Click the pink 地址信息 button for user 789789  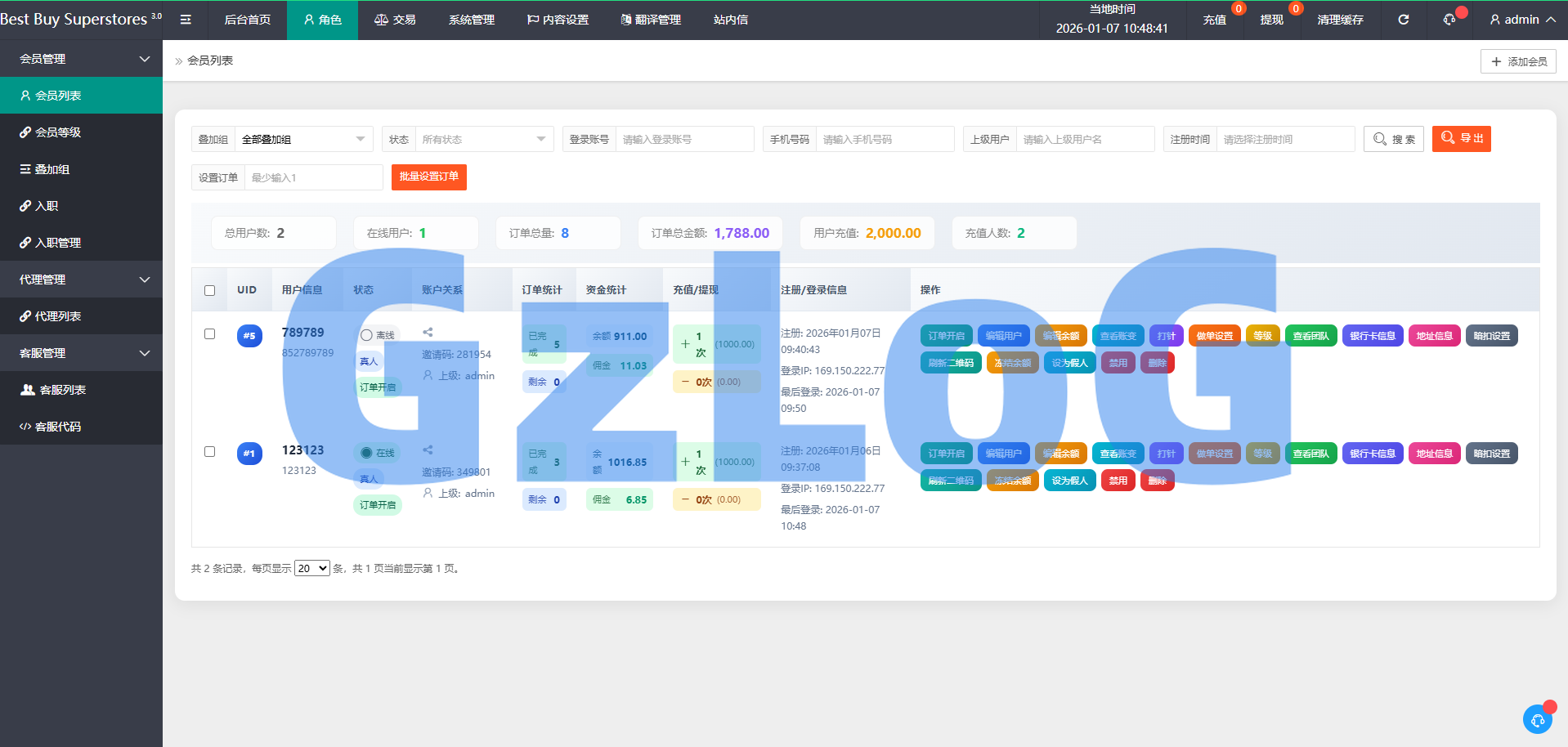pos(1434,336)
